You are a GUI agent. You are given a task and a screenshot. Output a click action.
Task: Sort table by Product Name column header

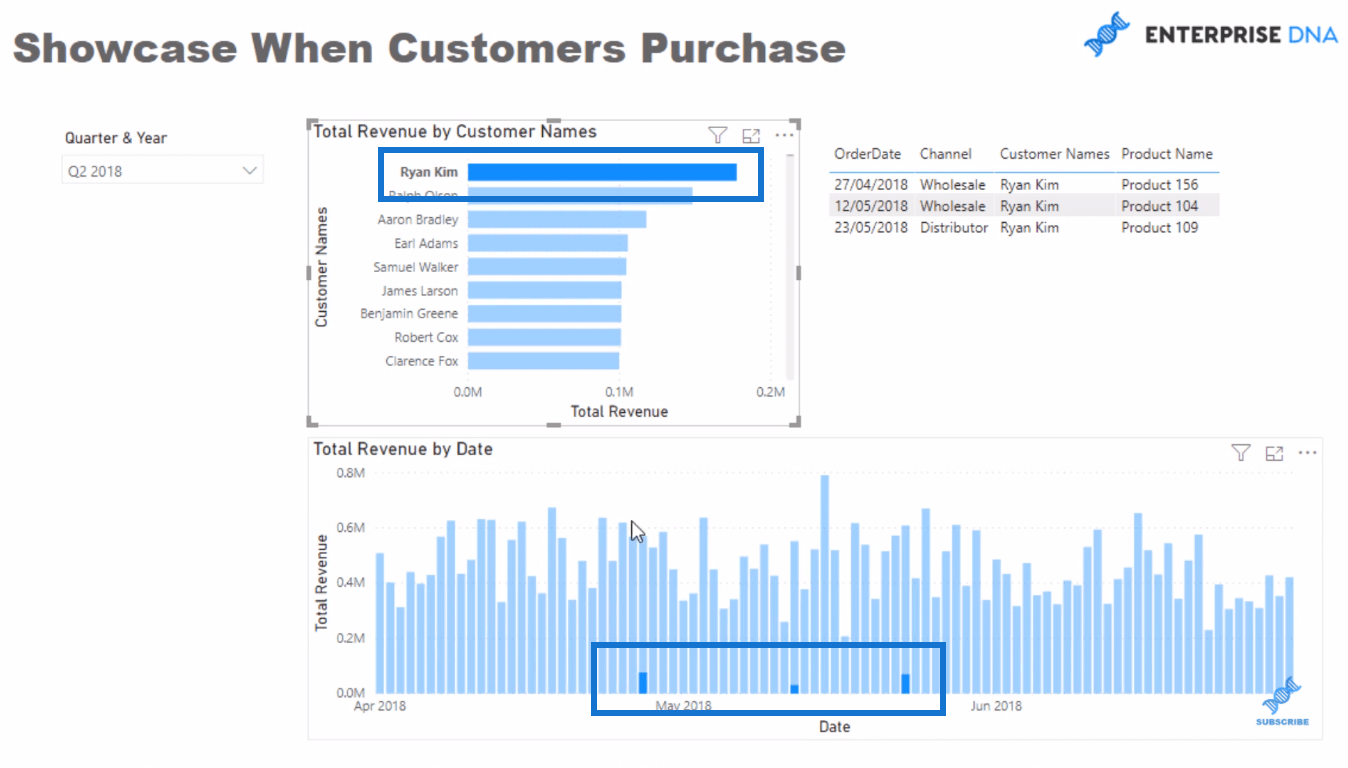click(x=1167, y=154)
